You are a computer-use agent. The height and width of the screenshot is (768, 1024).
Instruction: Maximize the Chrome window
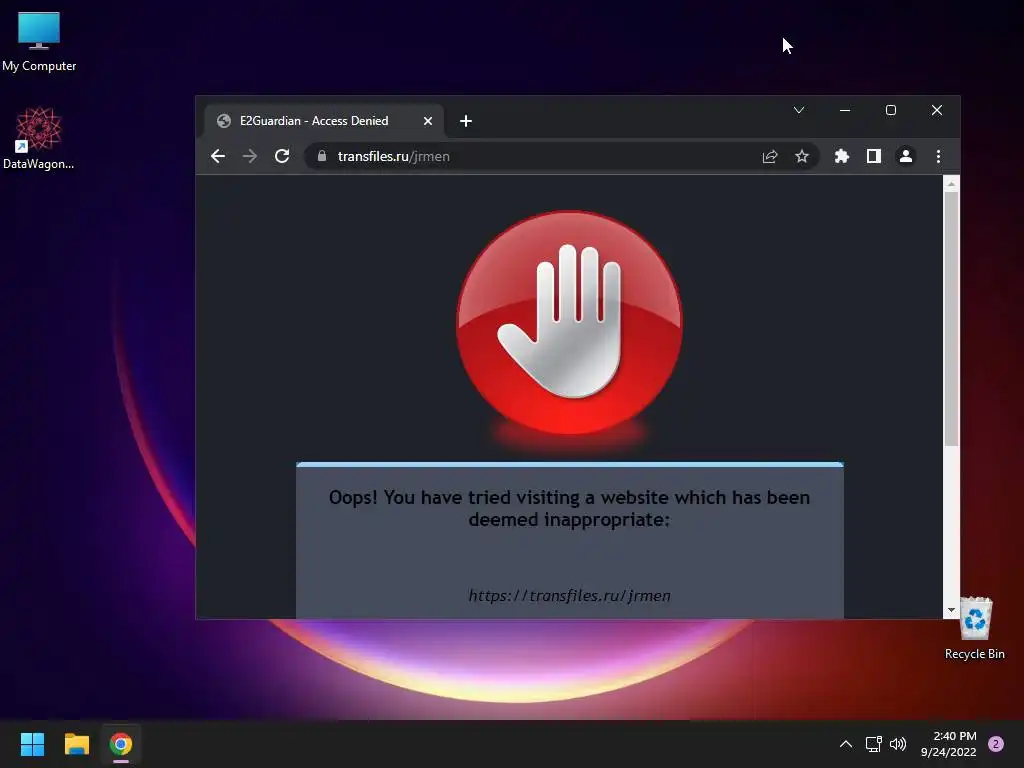click(x=891, y=110)
